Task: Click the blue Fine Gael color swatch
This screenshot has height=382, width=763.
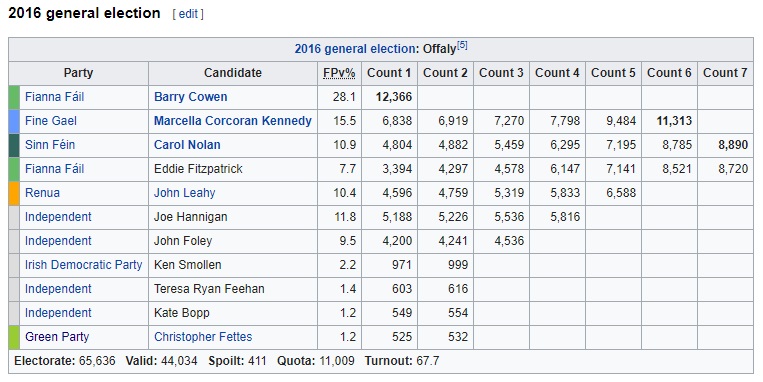Action: coord(14,121)
